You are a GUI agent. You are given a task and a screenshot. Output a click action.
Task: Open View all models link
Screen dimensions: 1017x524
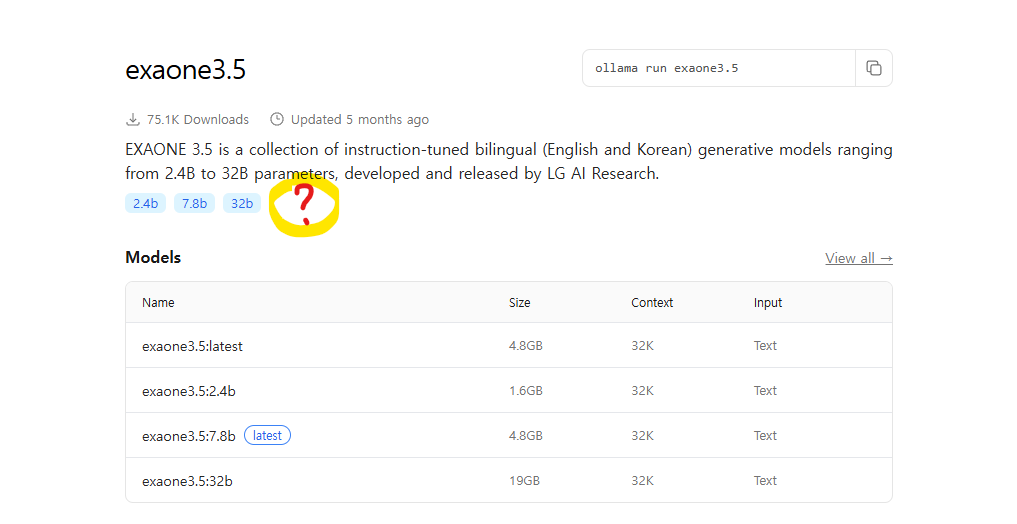coord(859,258)
